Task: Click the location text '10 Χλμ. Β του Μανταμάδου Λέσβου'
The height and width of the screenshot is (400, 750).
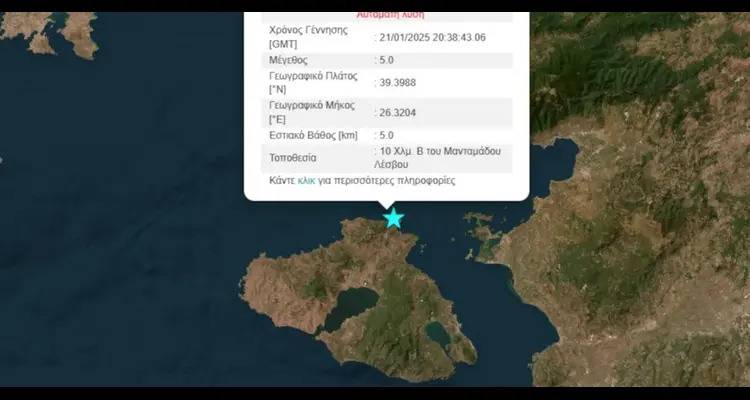Action: click(x=440, y=157)
